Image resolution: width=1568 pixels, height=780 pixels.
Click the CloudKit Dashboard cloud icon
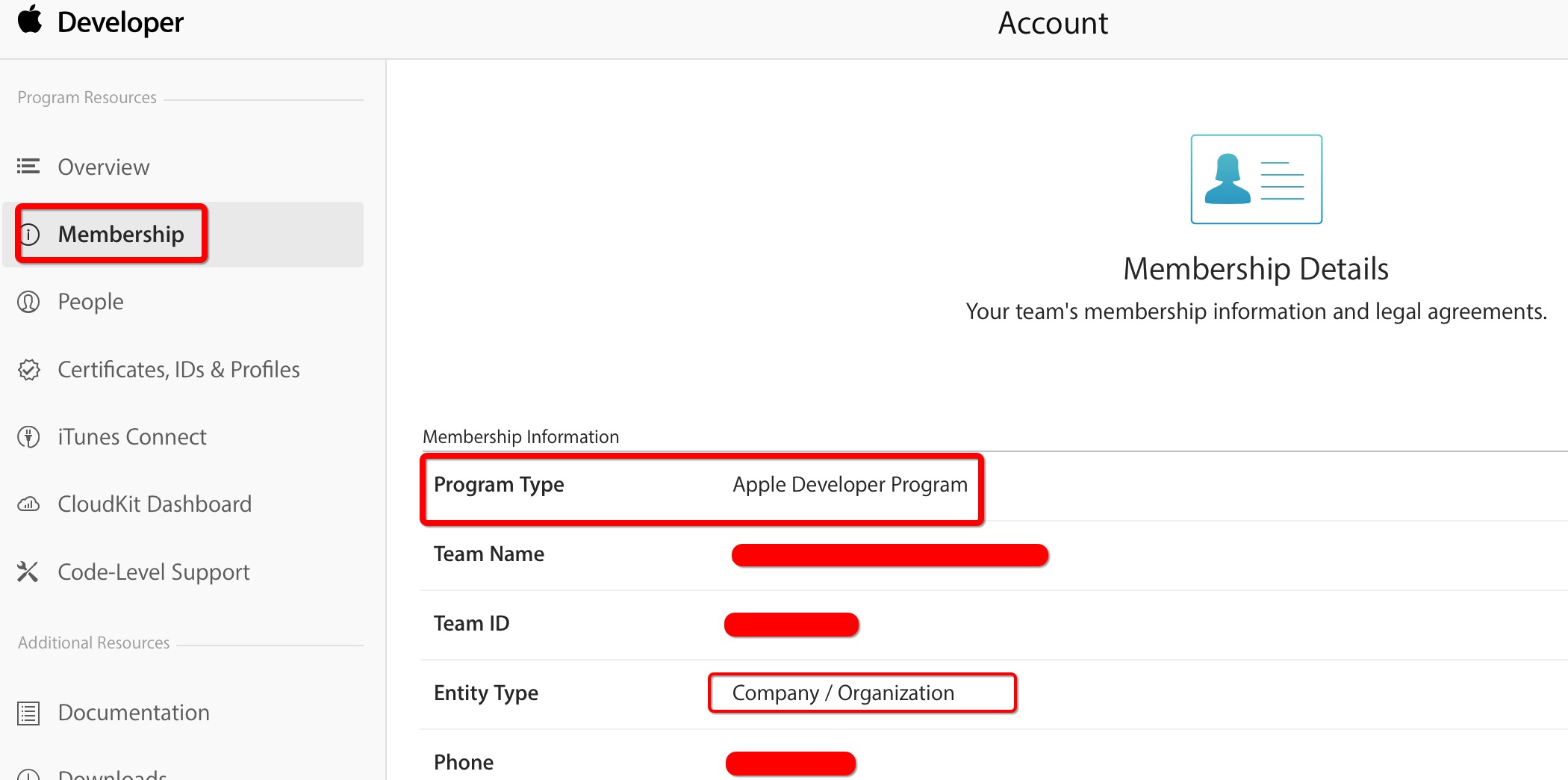pyautogui.click(x=28, y=504)
